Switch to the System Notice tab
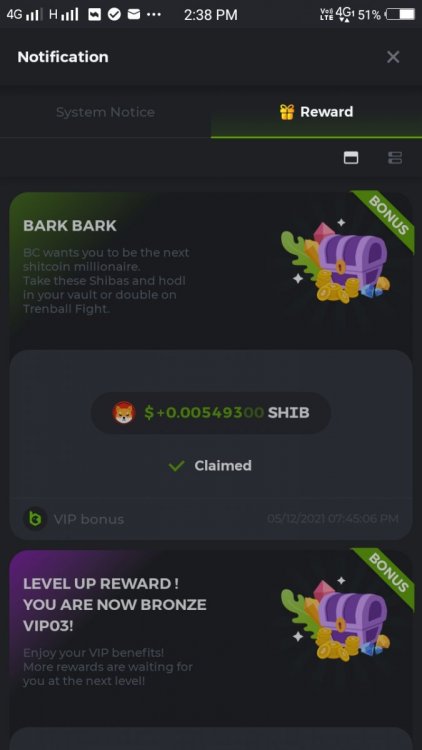The height and width of the screenshot is (750, 422). click(105, 112)
